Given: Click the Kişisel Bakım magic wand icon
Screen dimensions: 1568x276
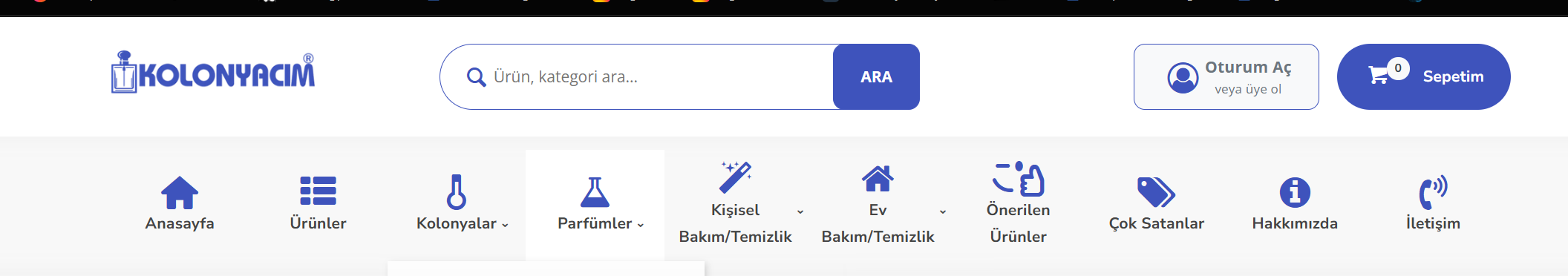Looking at the screenshot, I should click(x=736, y=178).
